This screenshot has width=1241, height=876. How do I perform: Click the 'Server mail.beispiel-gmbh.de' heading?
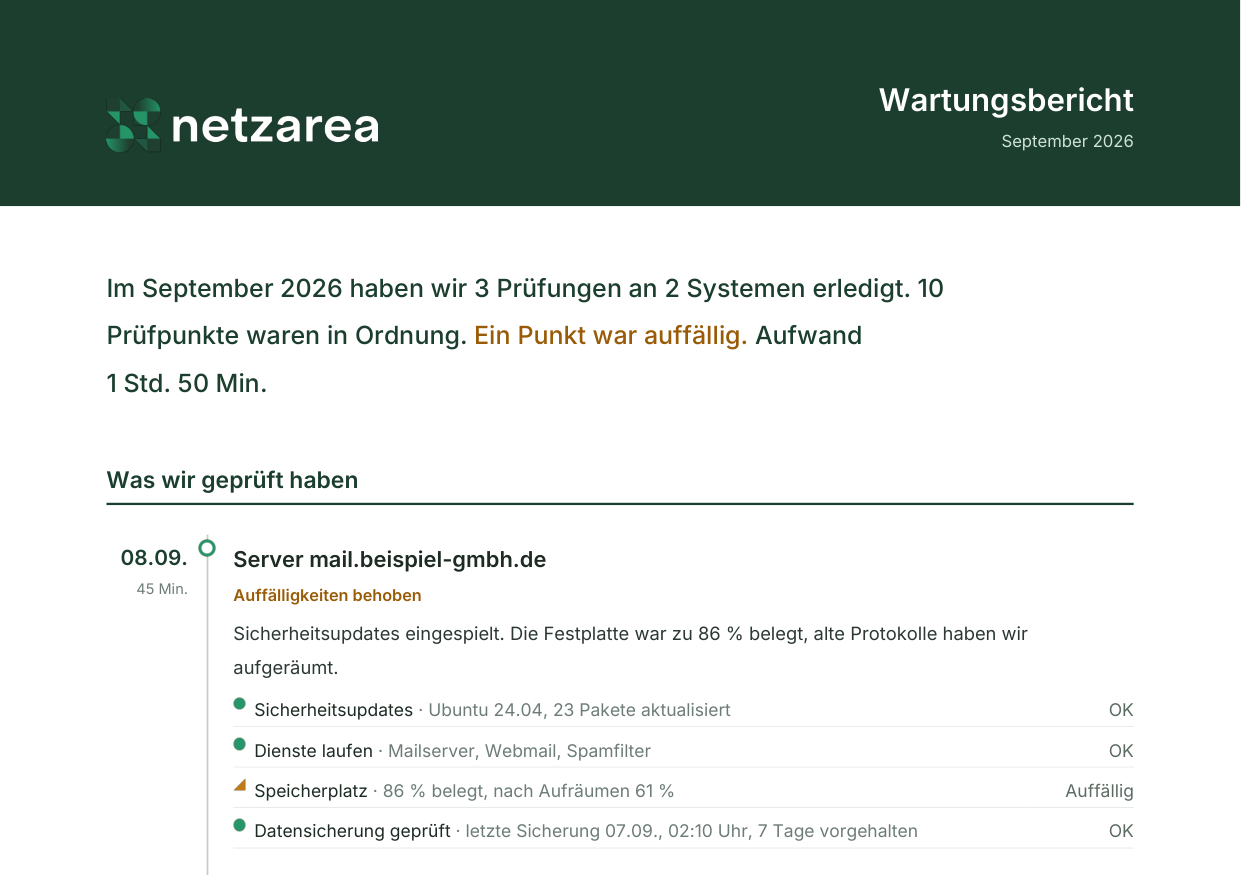pyautogui.click(x=390, y=559)
